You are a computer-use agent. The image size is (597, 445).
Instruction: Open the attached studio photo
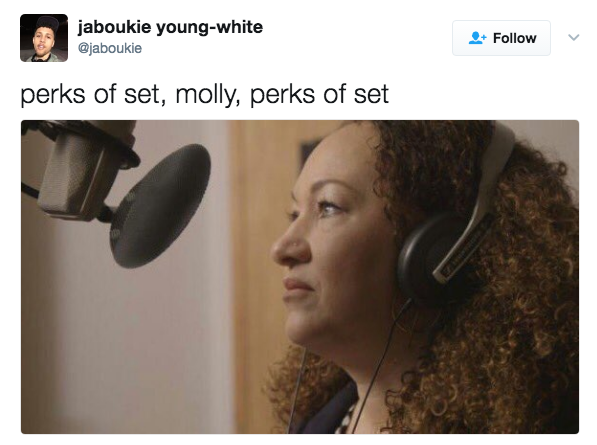pos(300,277)
